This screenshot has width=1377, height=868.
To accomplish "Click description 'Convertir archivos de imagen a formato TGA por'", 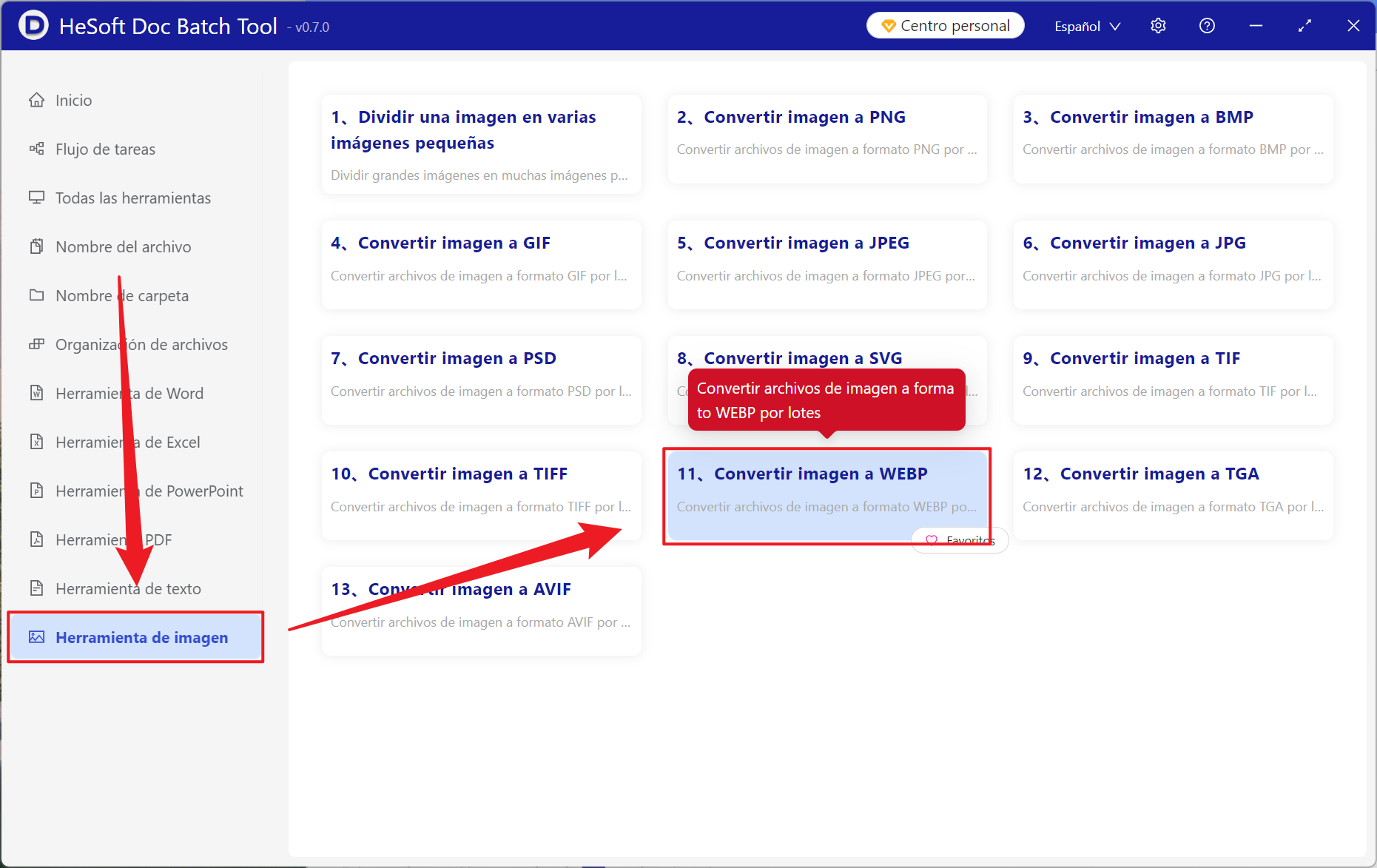I will pyautogui.click(x=1173, y=507).
